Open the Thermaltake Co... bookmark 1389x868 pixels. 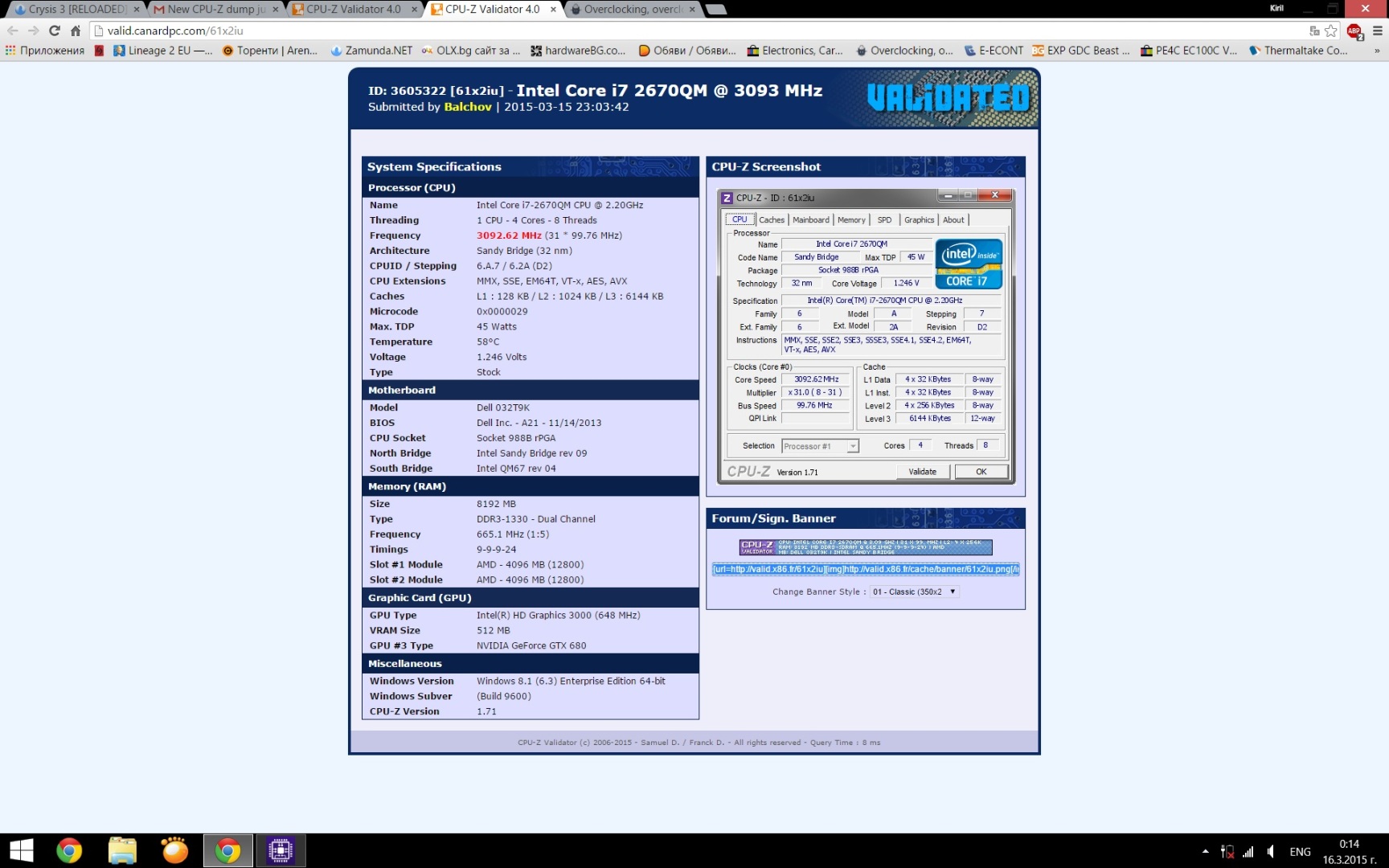(1298, 50)
